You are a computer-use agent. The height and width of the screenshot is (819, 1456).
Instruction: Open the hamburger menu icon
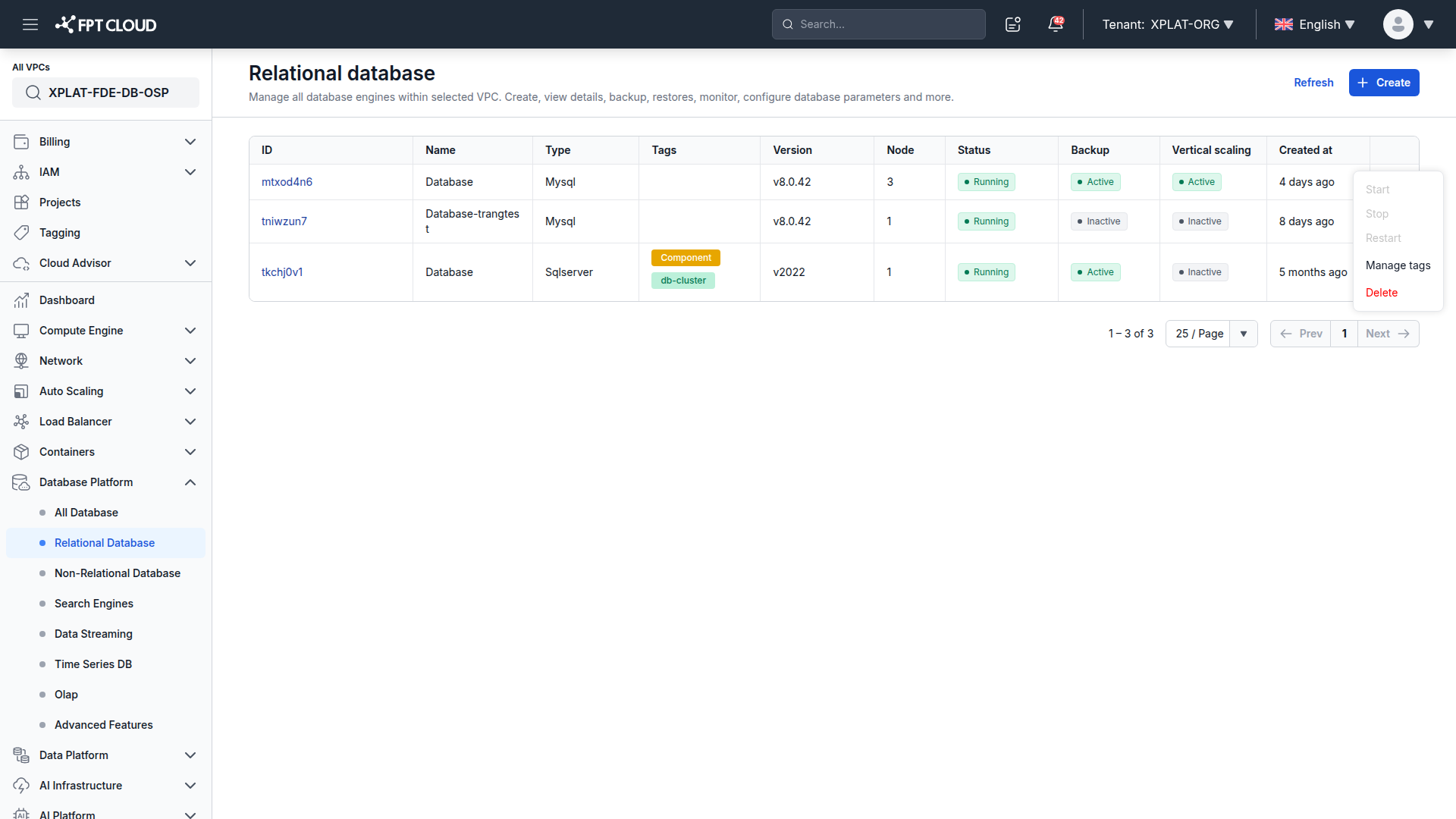(30, 24)
